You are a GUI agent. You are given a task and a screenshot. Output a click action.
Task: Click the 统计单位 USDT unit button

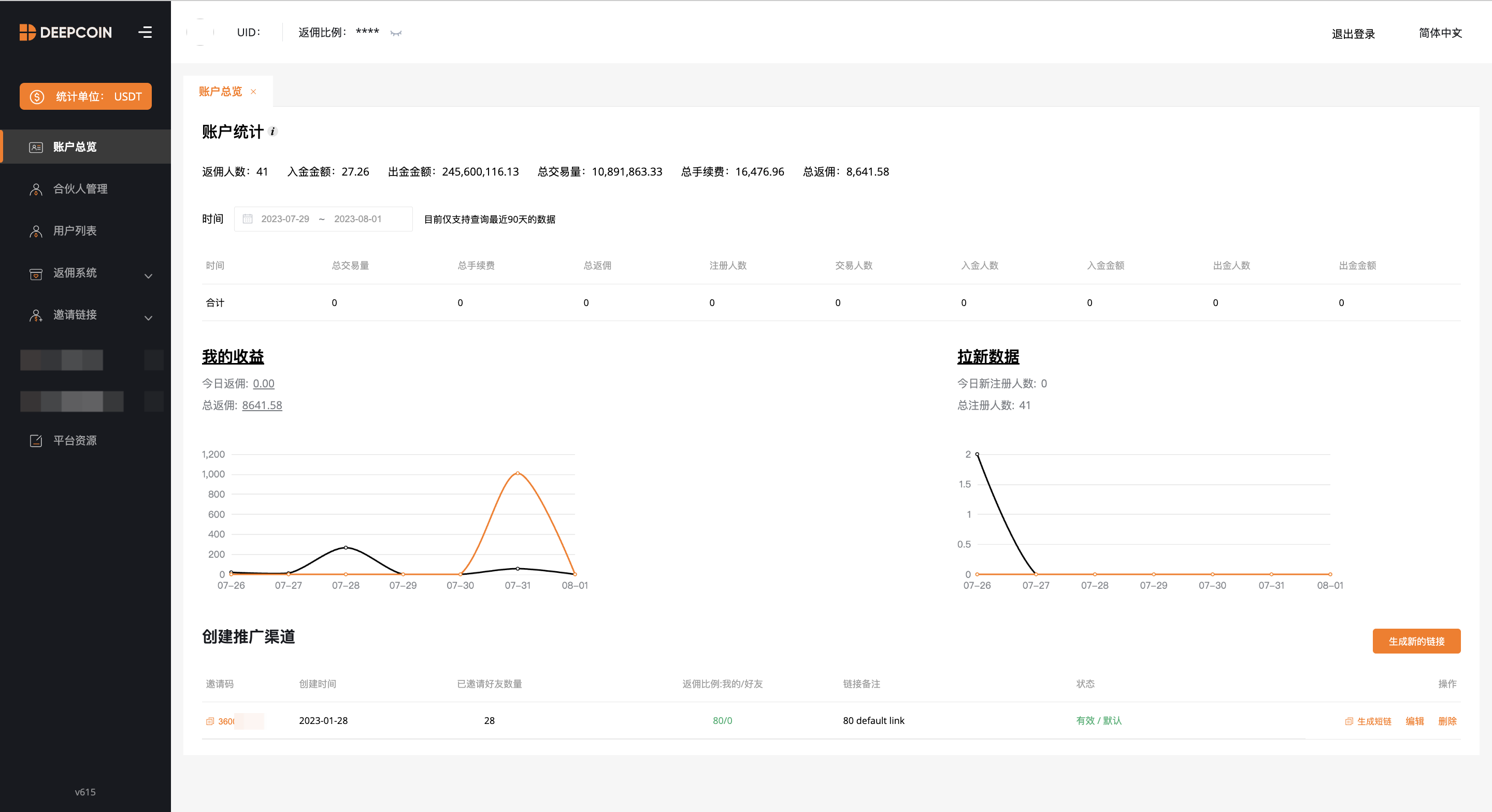85,96
